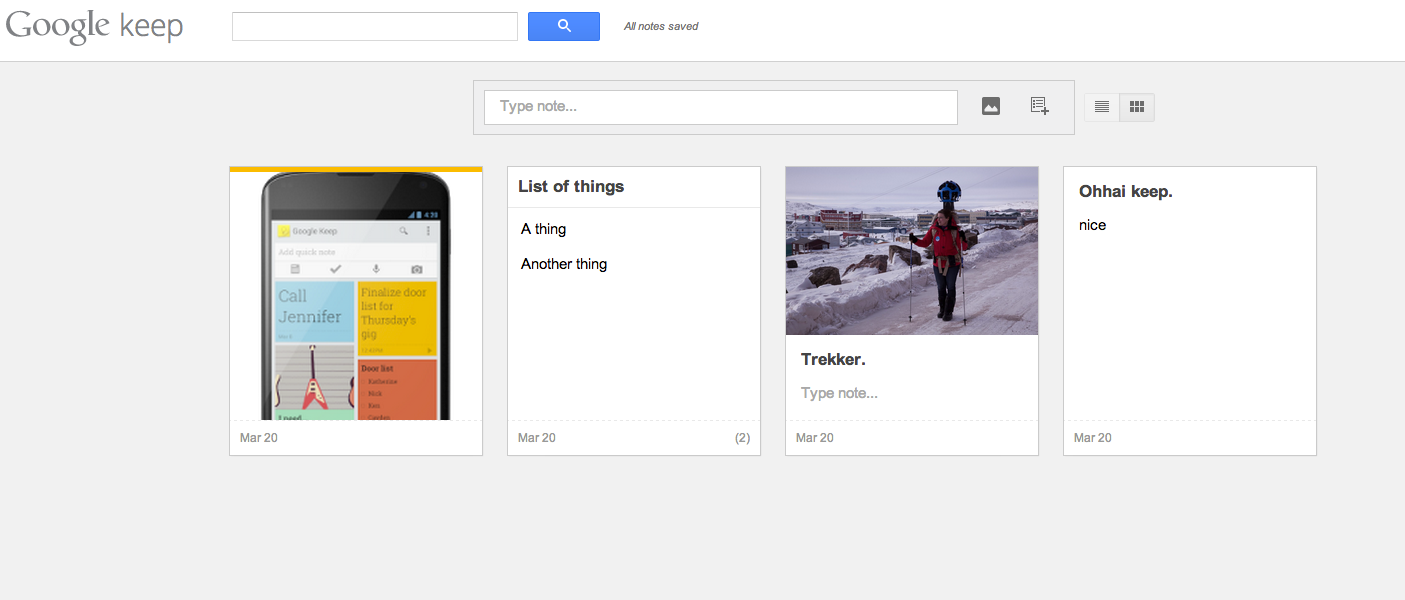Image resolution: width=1405 pixels, height=600 pixels.
Task: Switch to grid view
Action: (1137, 107)
